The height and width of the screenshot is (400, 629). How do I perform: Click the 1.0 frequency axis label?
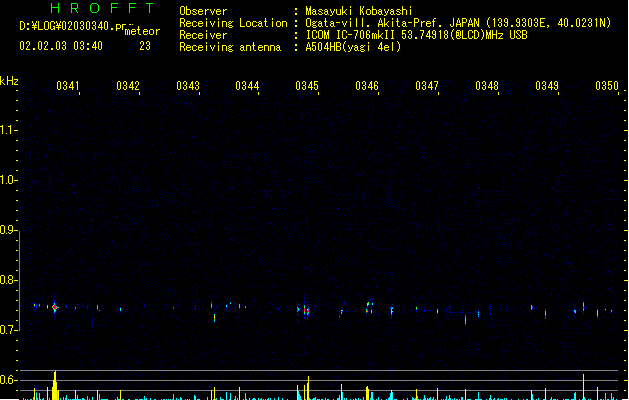pyautogui.click(x=8, y=180)
